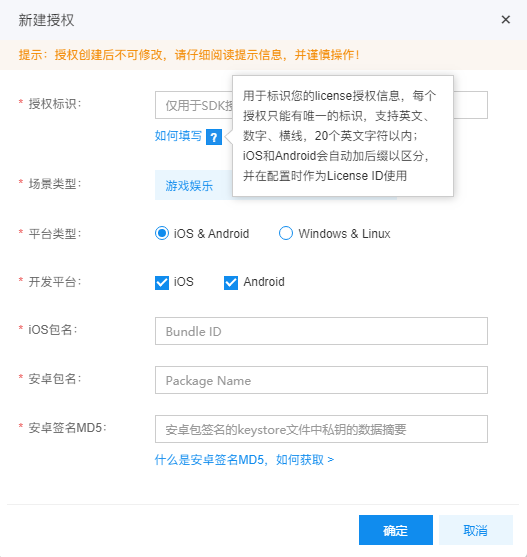Click the 安卓签名MD5 field label
This screenshot has height=557, width=527.
coord(67,428)
